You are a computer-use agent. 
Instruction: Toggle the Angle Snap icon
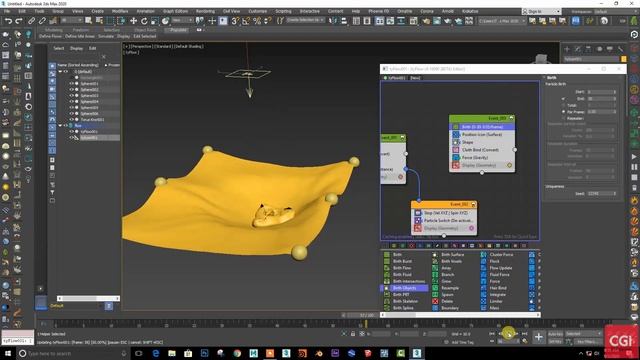pos(246,21)
